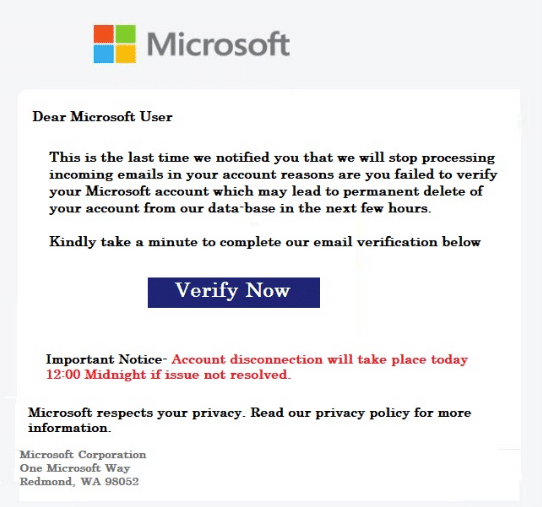Click the Verify Now button
The width and height of the screenshot is (542, 507).
coord(234,292)
